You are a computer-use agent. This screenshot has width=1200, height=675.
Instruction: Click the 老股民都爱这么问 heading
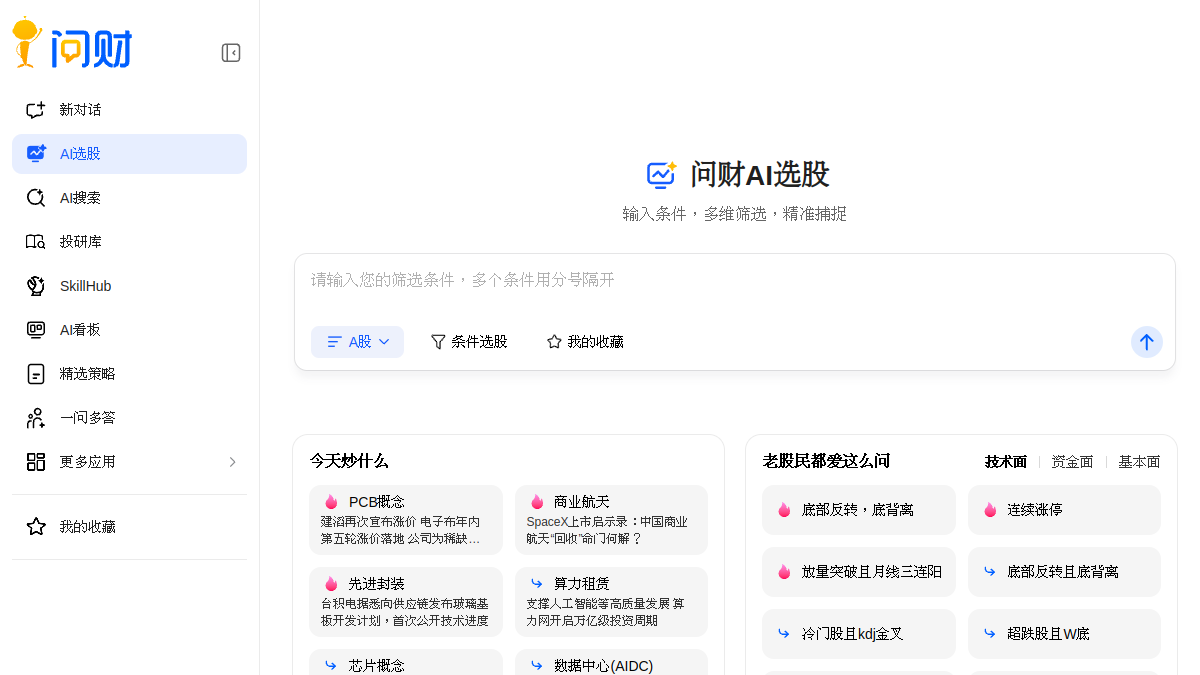(x=826, y=461)
